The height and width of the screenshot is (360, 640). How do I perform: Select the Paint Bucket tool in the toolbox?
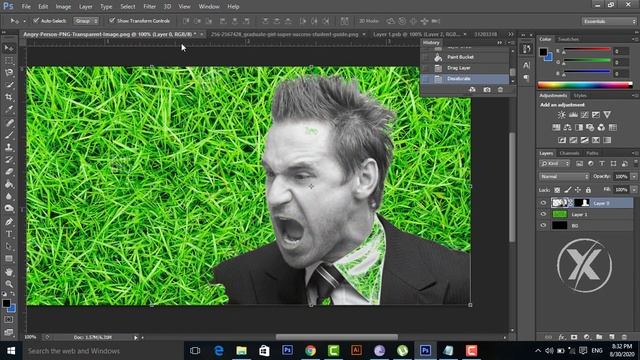[x=9, y=184]
